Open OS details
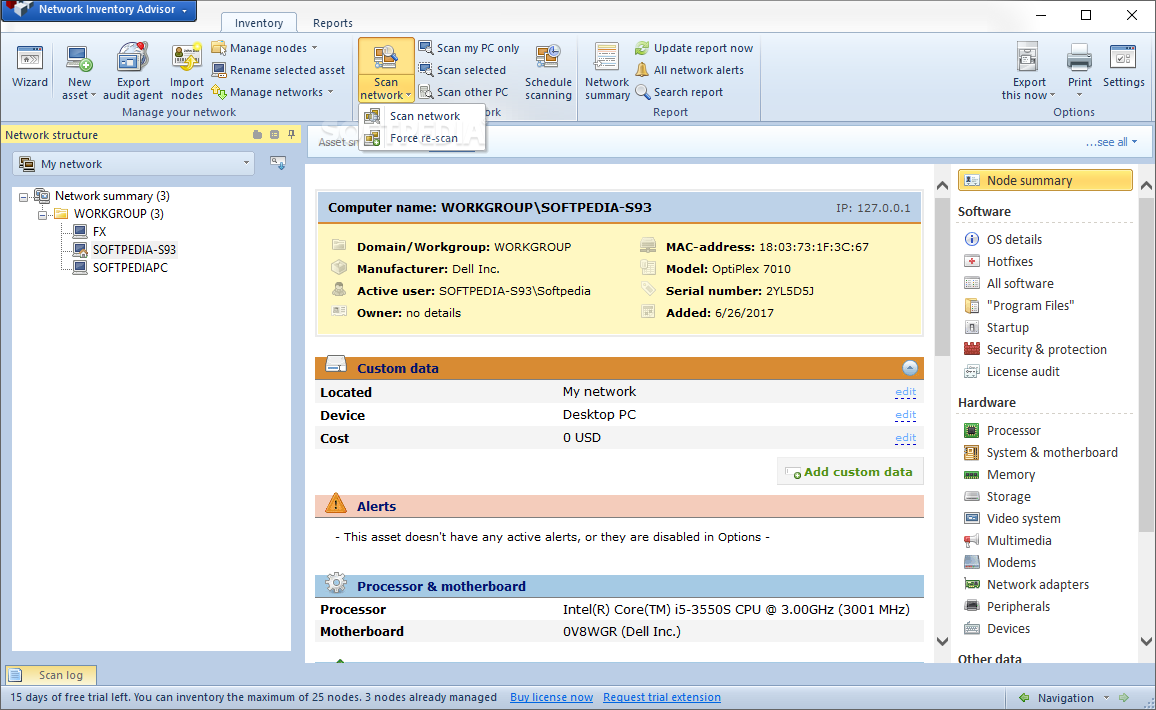Viewport: 1156px width, 710px height. 1014,240
